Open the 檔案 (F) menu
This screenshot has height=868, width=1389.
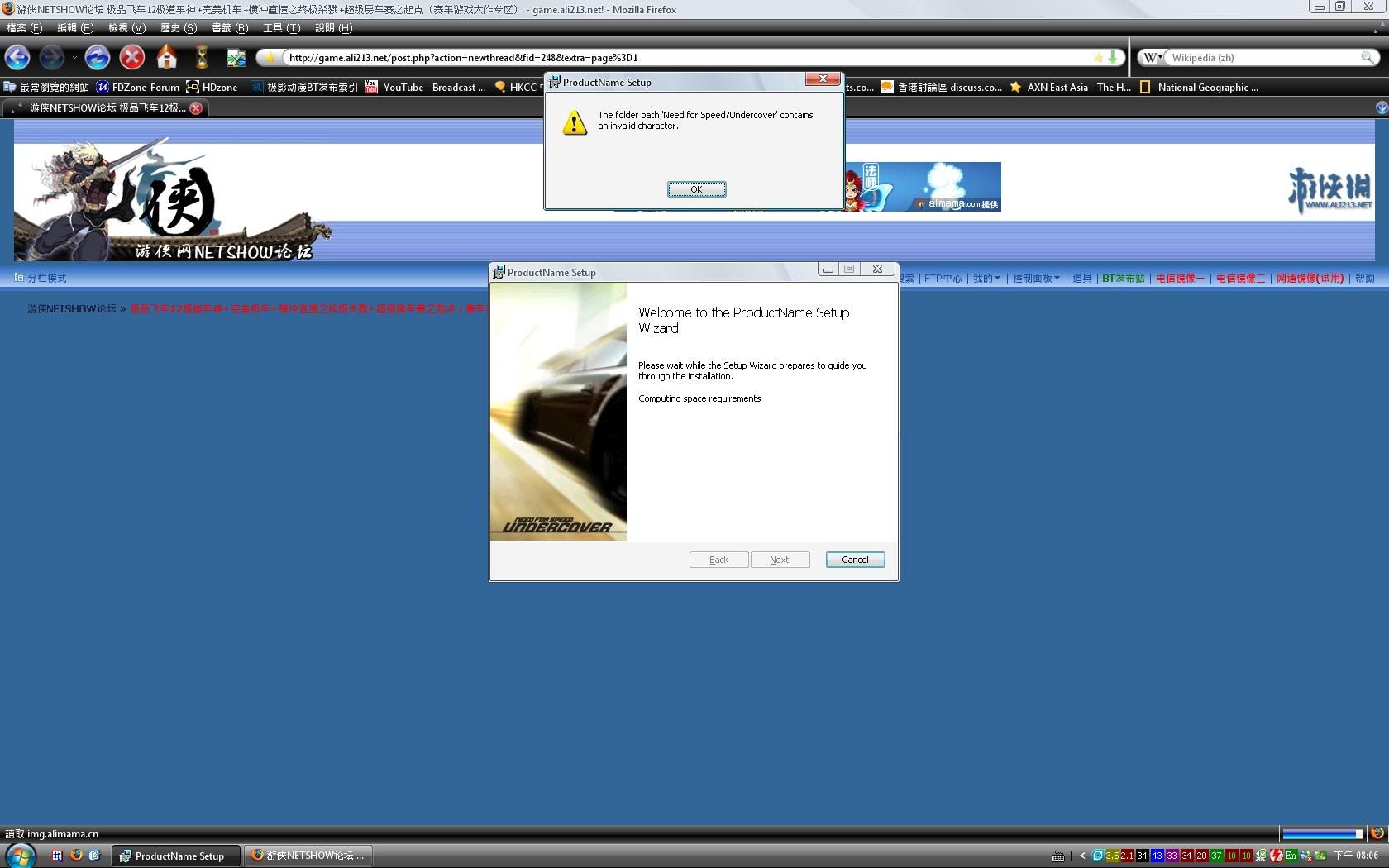pos(25,28)
